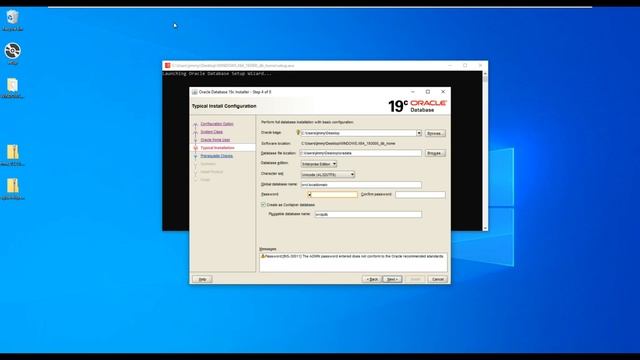Image resolution: width=640 pixels, height=360 pixels.
Task: Click console window scrollbar down arrow
Action: [x=485, y=228]
